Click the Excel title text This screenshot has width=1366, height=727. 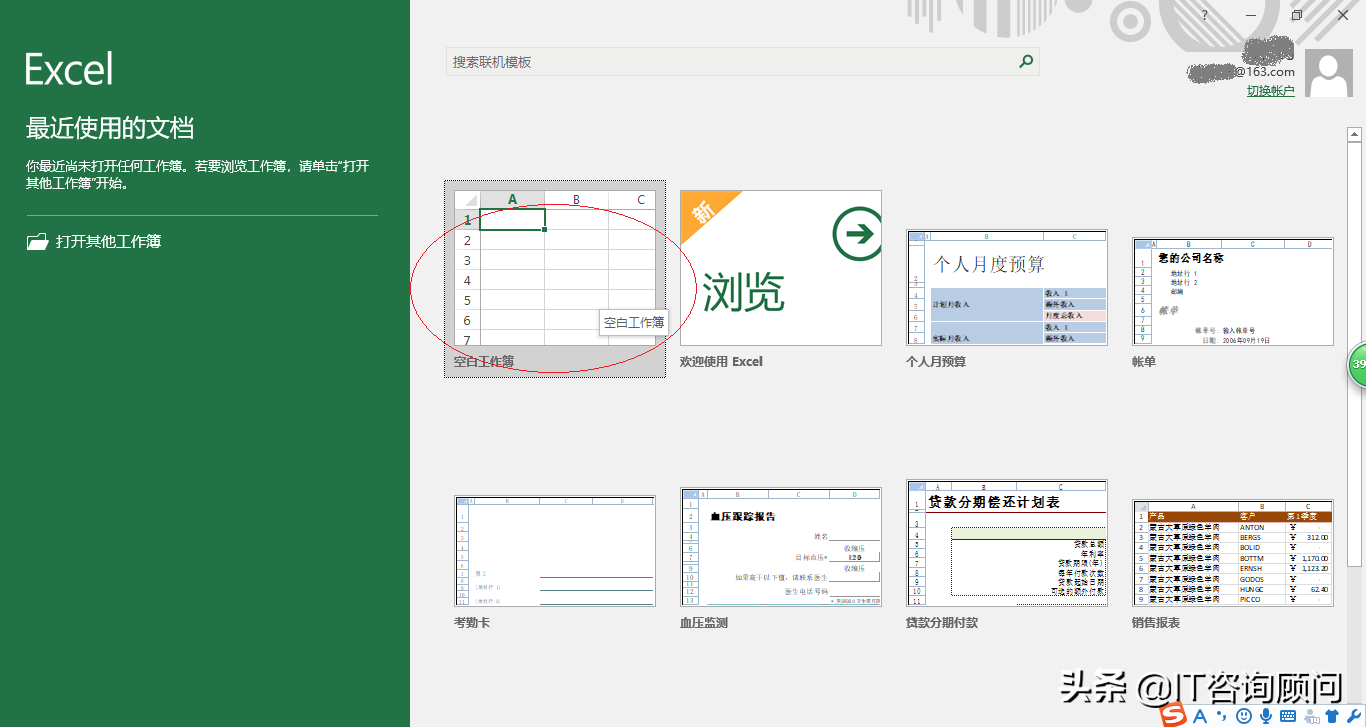pyautogui.click(x=69, y=69)
